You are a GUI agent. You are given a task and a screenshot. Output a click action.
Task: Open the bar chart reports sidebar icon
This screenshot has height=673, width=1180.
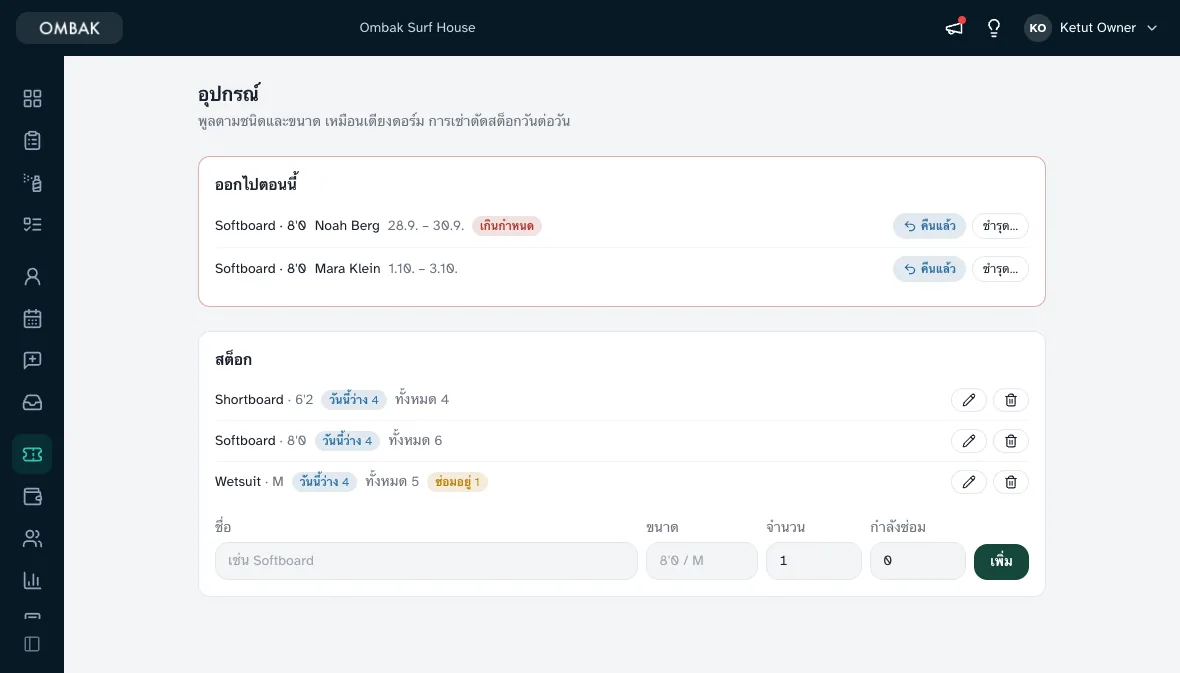click(x=32, y=580)
